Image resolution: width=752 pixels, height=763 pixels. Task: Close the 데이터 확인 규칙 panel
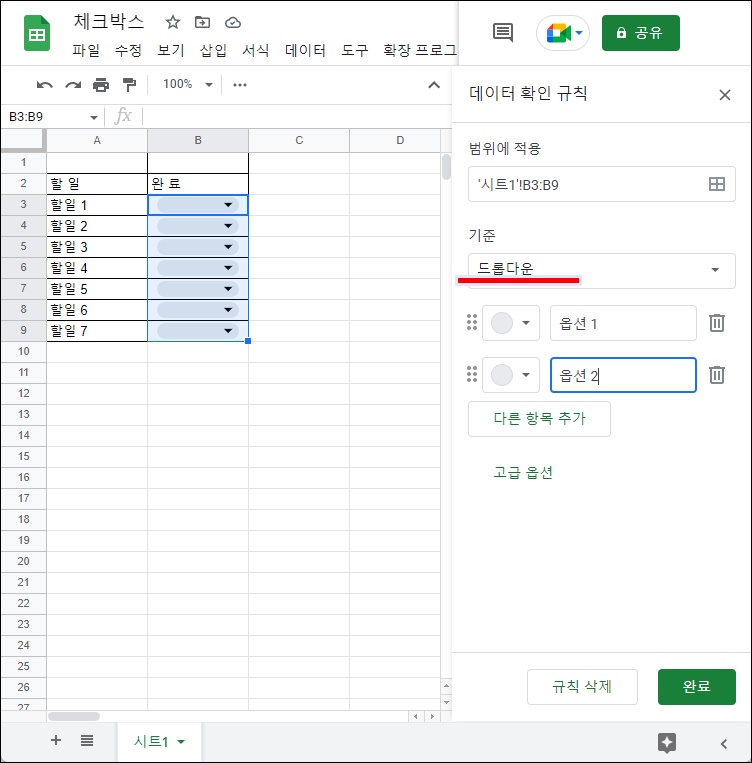tap(725, 95)
